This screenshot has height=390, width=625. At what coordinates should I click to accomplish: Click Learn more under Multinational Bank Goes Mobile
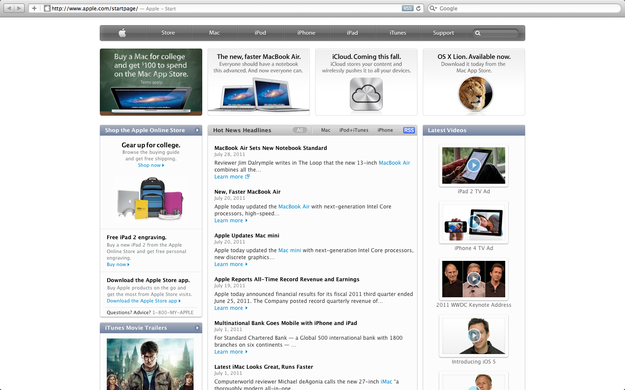pyautogui.click(x=230, y=352)
